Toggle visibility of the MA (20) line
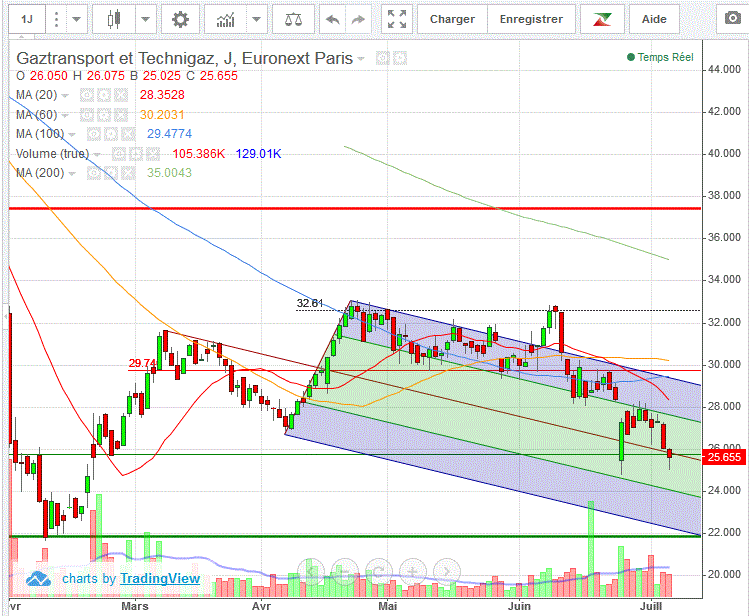Viewport: 749px width, 616px height. [x=86, y=95]
